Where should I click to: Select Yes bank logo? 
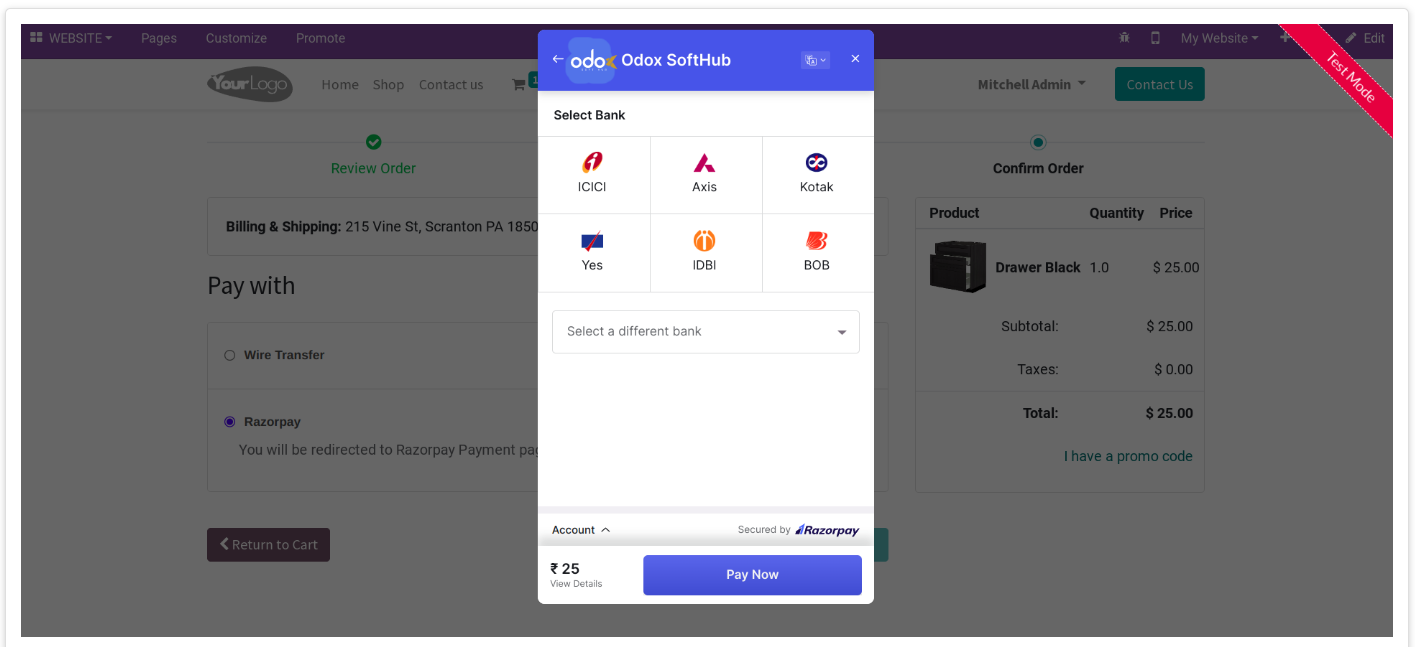coord(592,241)
